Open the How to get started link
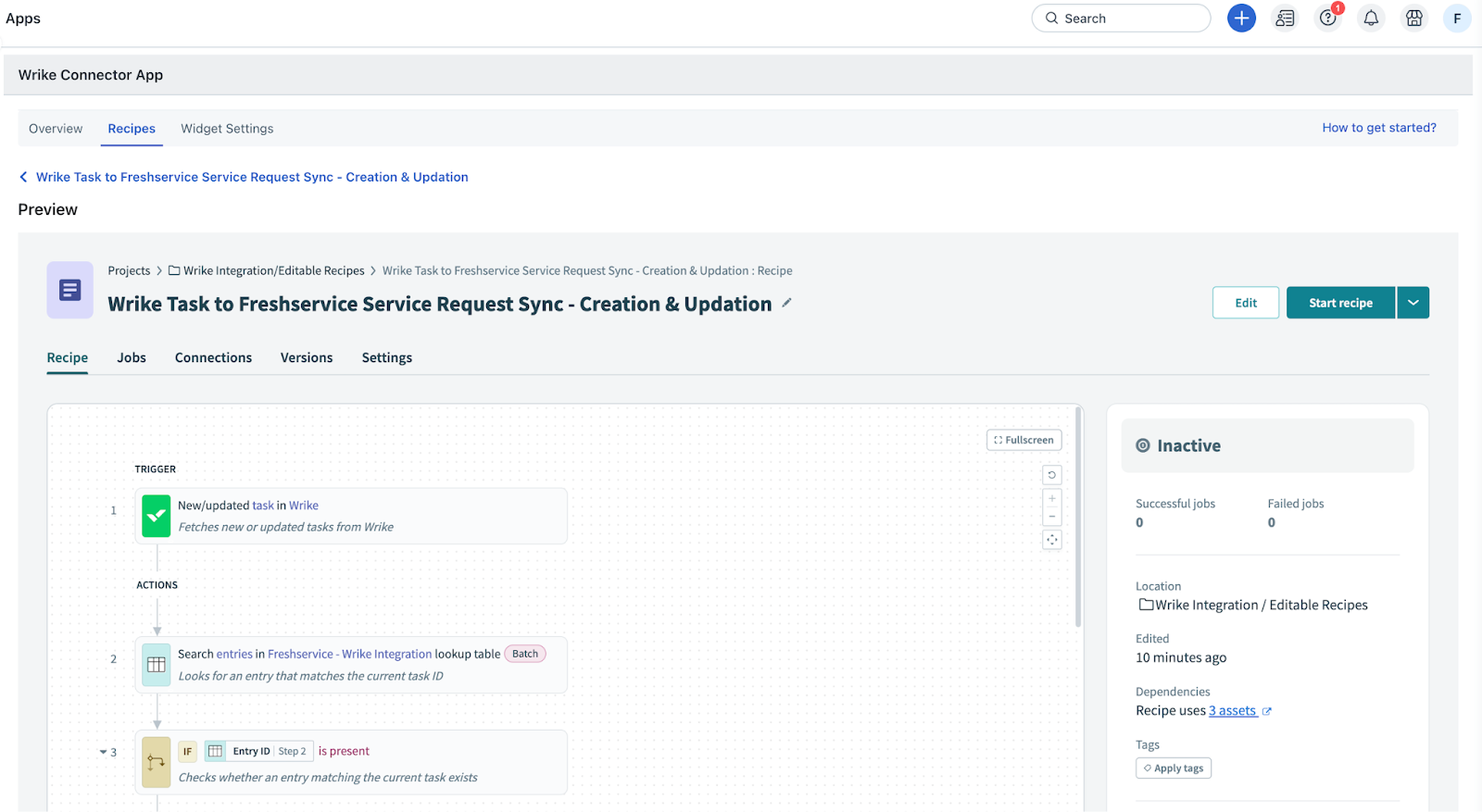 [x=1379, y=128]
